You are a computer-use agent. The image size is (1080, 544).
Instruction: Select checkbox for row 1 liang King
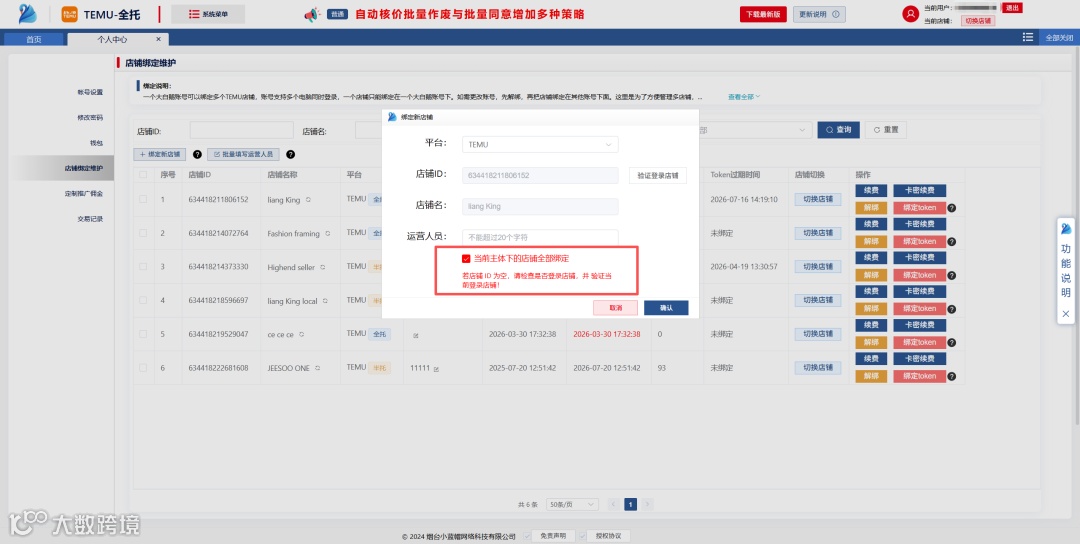143,200
